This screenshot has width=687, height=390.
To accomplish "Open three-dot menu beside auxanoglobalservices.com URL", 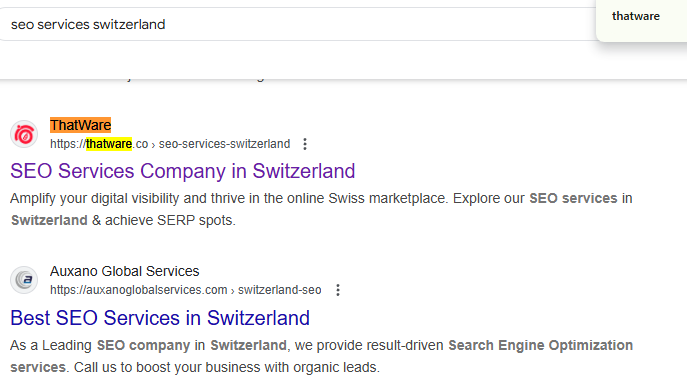I will click(338, 290).
